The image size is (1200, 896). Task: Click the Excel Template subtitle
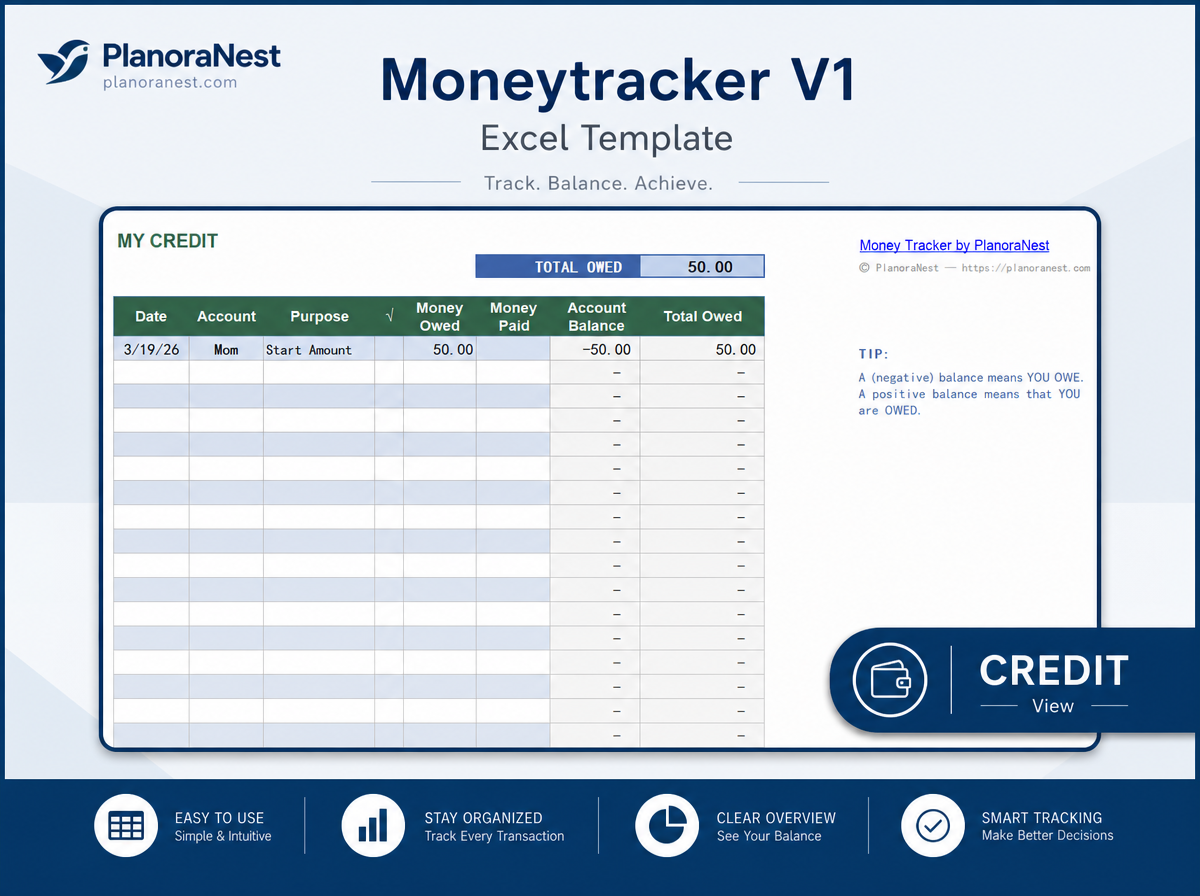tap(606, 138)
